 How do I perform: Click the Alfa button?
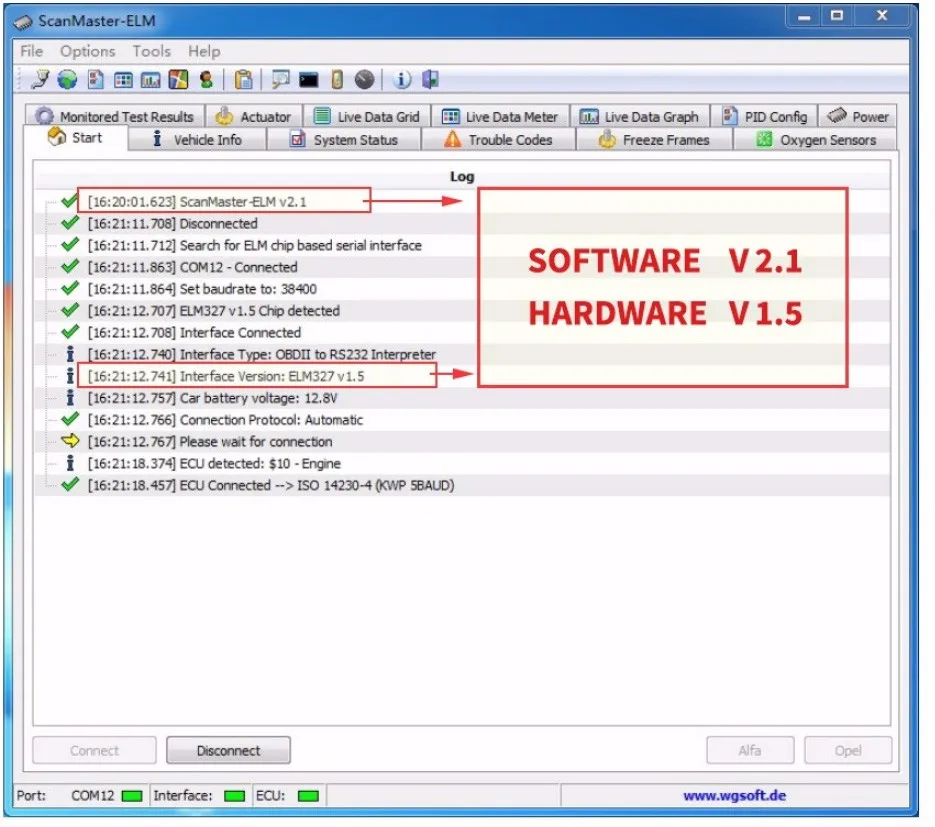(750, 750)
